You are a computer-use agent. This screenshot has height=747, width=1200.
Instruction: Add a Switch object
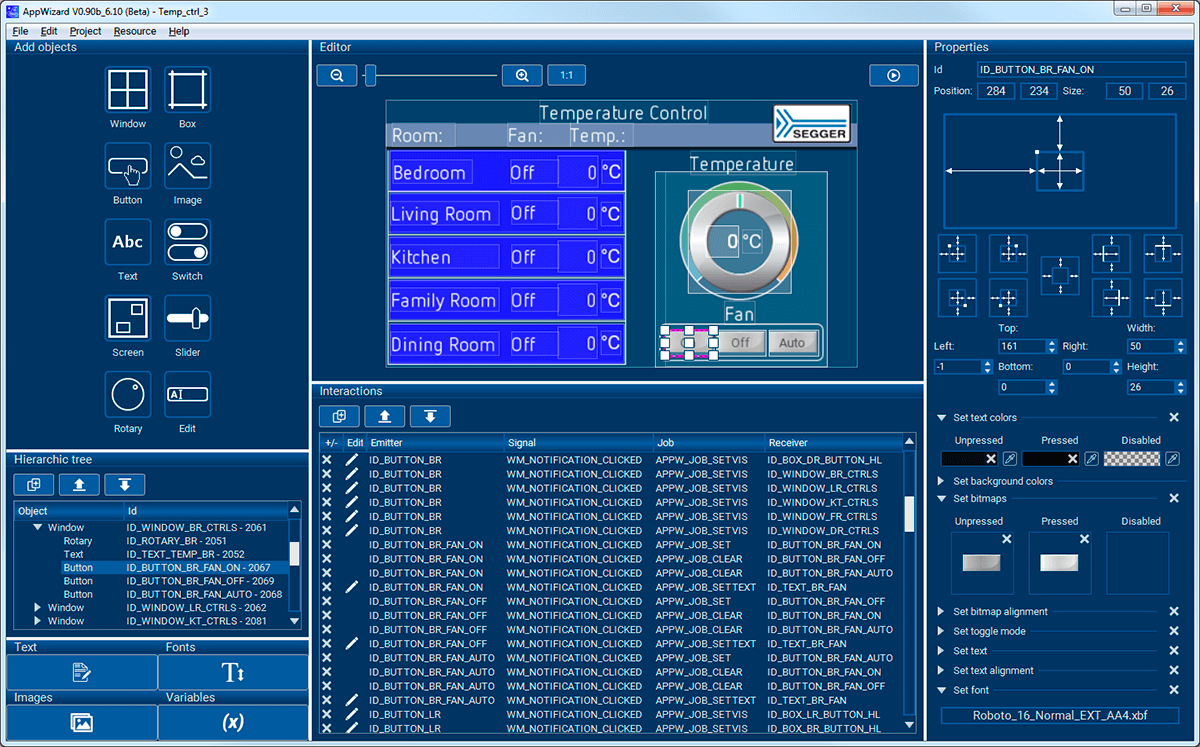click(x=187, y=243)
